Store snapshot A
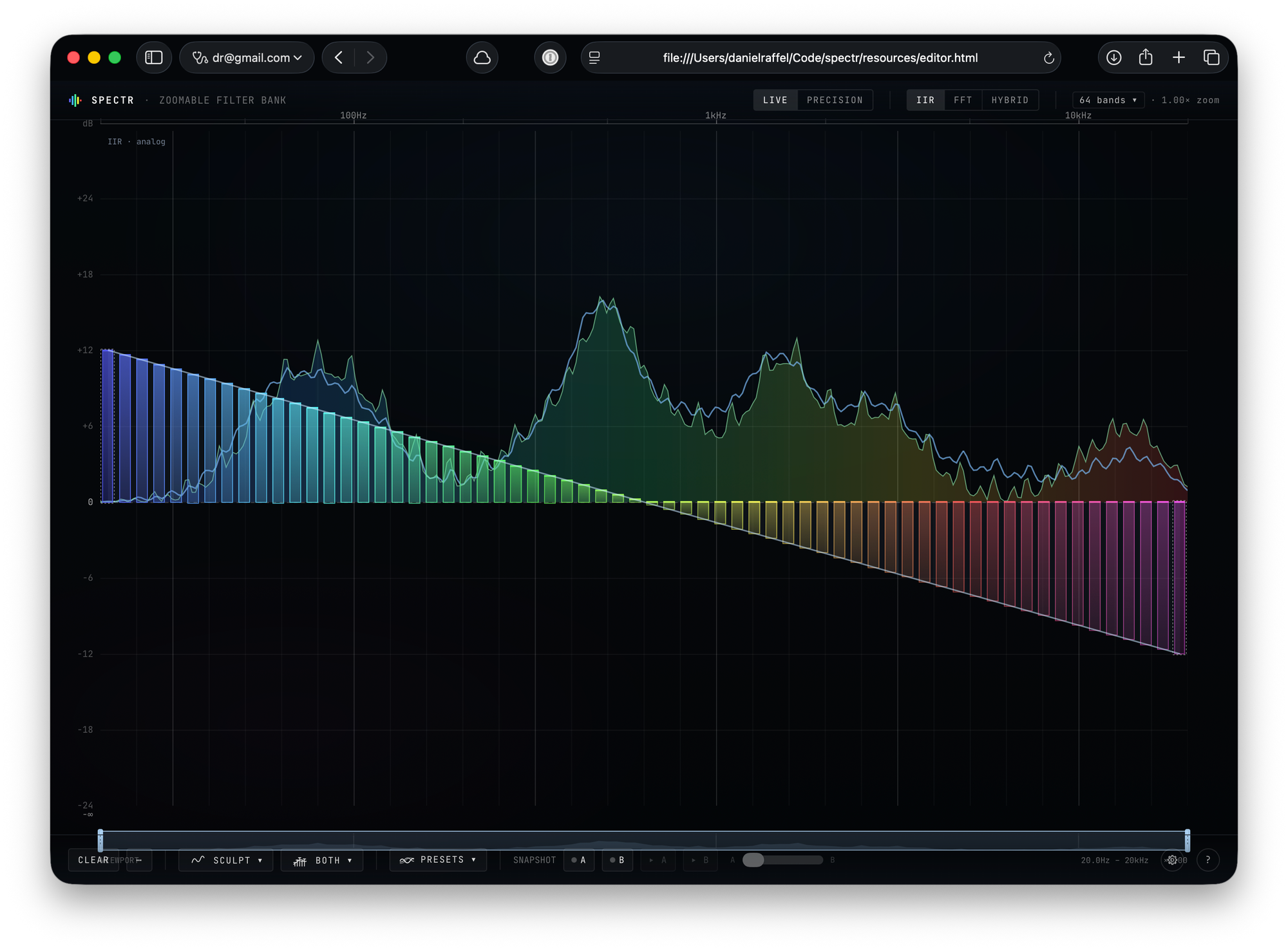The height and width of the screenshot is (951, 1288). pyautogui.click(x=579, y=860)
